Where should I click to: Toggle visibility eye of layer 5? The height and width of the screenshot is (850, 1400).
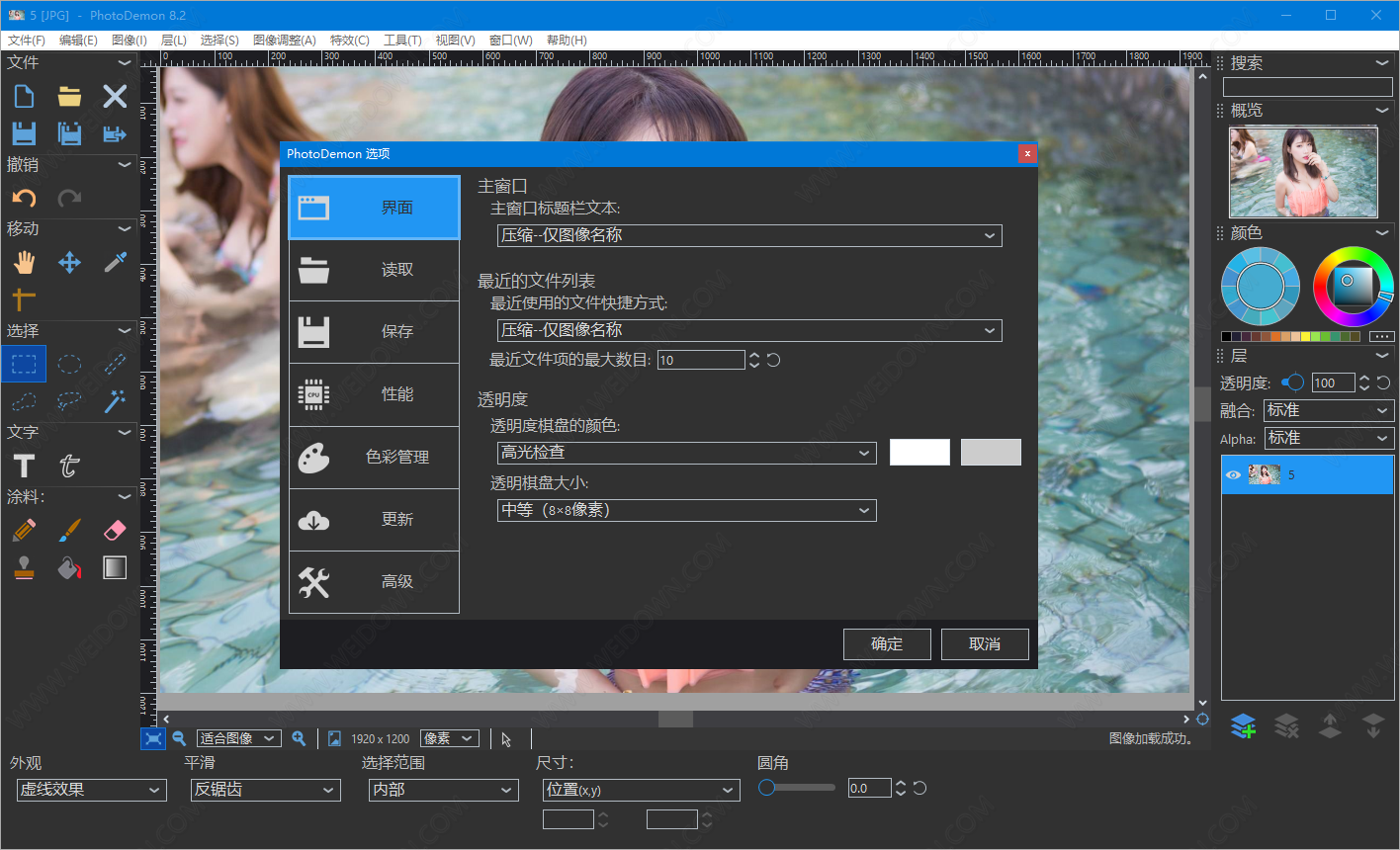coord(1233,475)
